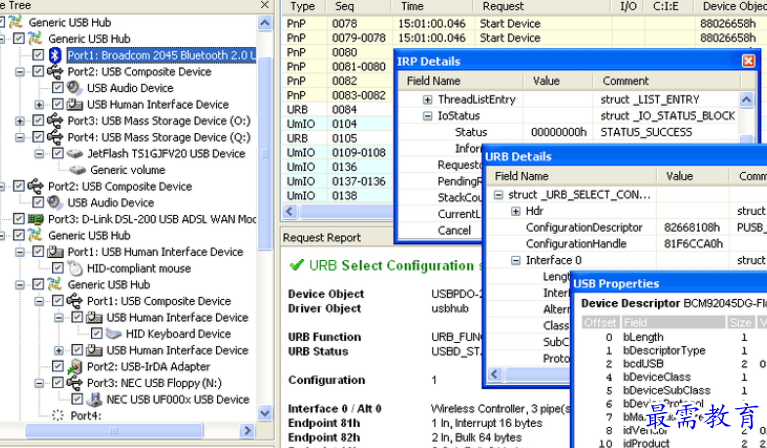Click URB Details scroll left arrow

click(495, 374)
